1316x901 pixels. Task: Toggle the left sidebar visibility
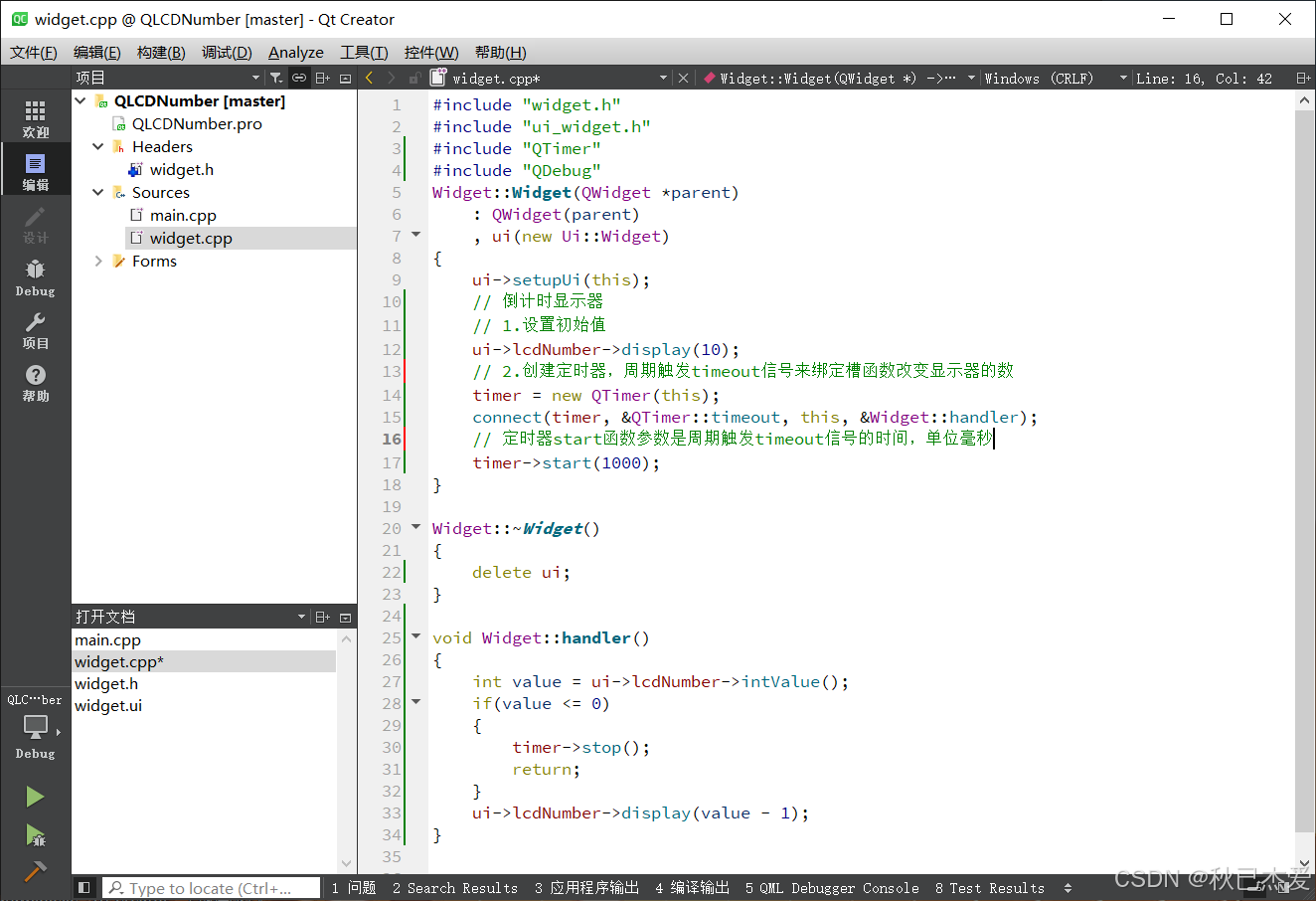tap(84, 888)
